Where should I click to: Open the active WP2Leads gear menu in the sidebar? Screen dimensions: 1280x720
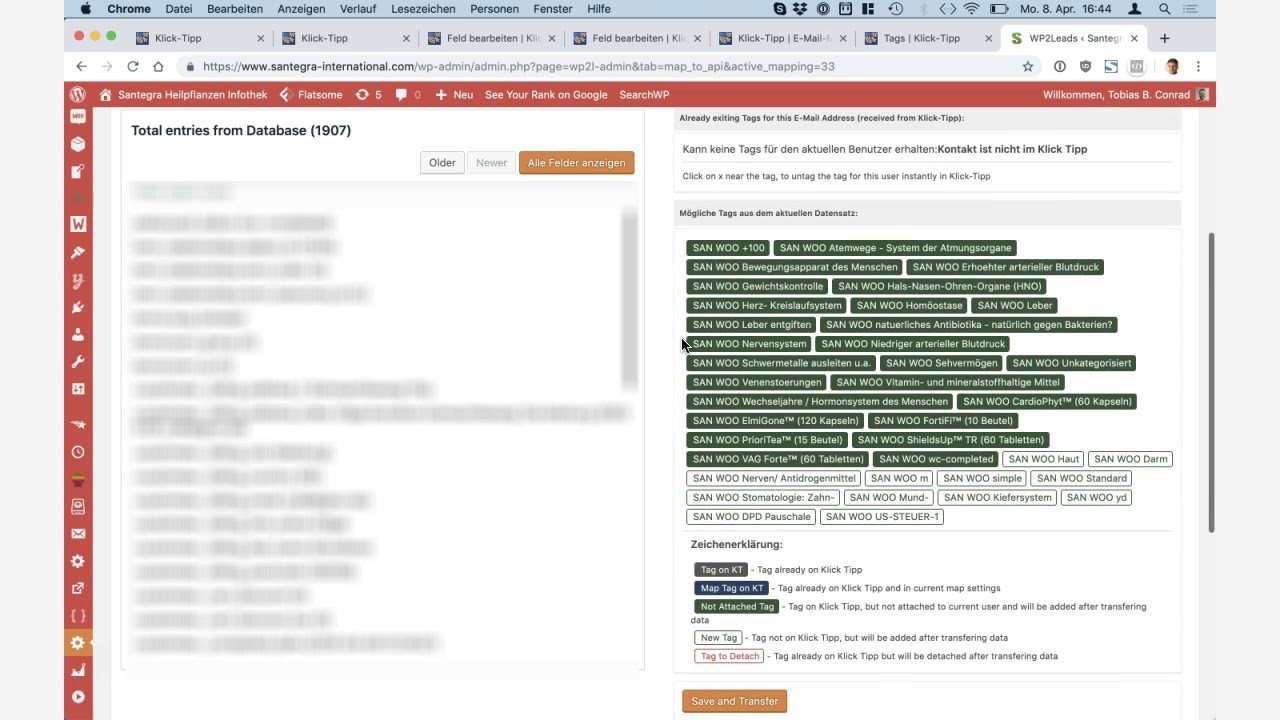(x=78, y=642)
